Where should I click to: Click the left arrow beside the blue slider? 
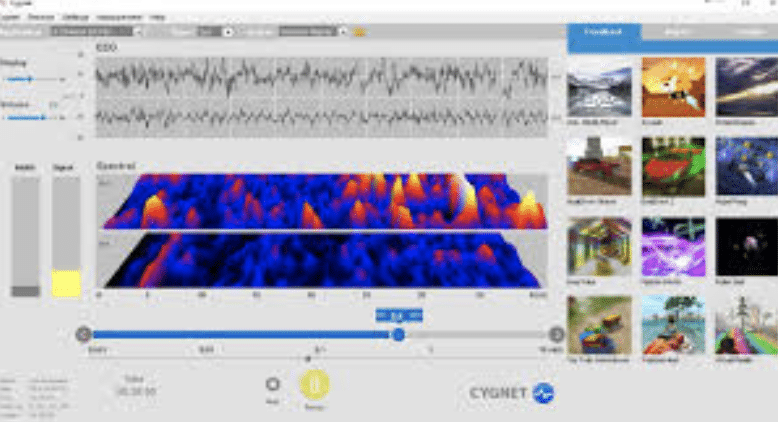84,335
